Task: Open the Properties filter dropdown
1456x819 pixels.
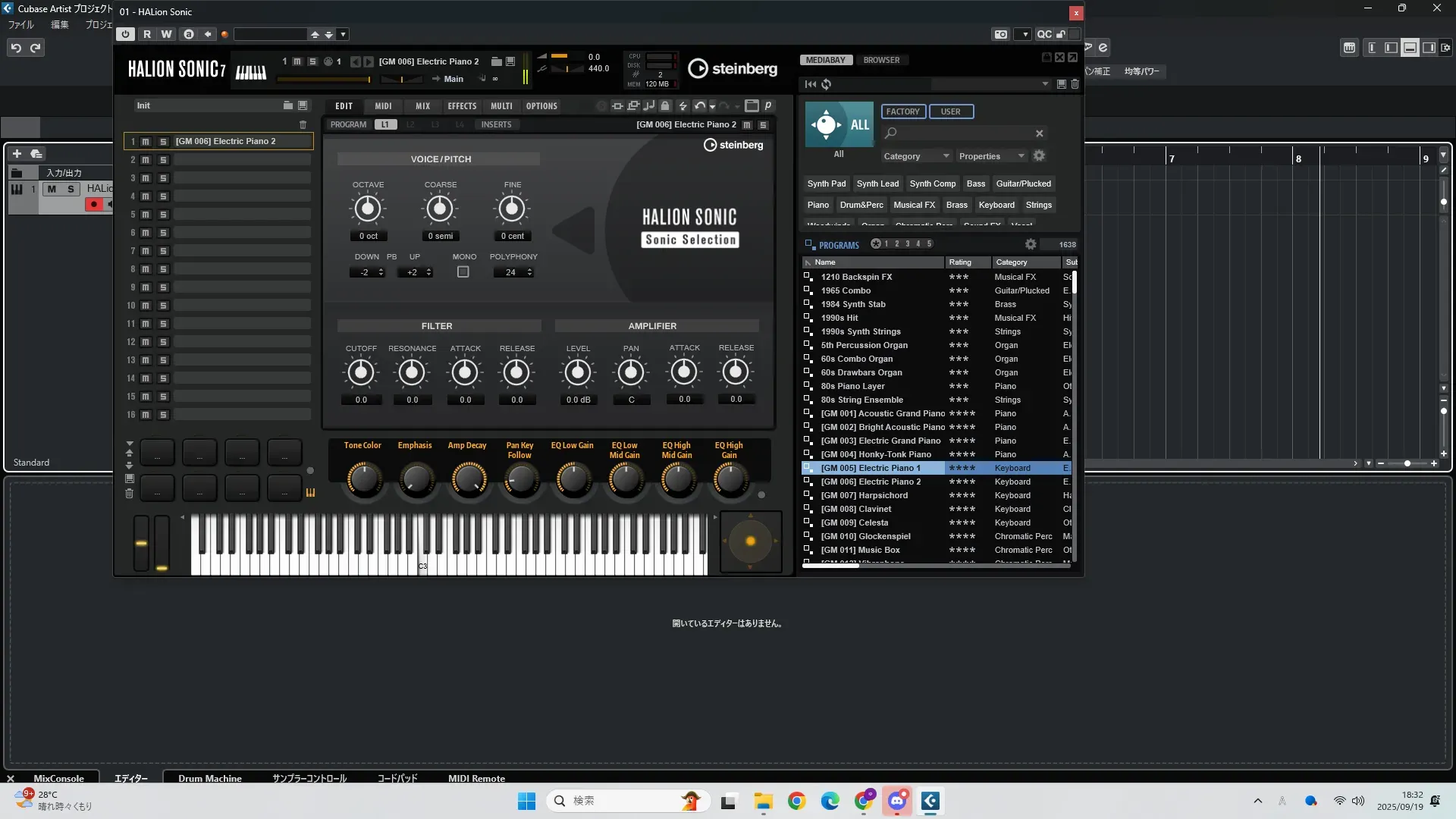Action: coord(991,156)
